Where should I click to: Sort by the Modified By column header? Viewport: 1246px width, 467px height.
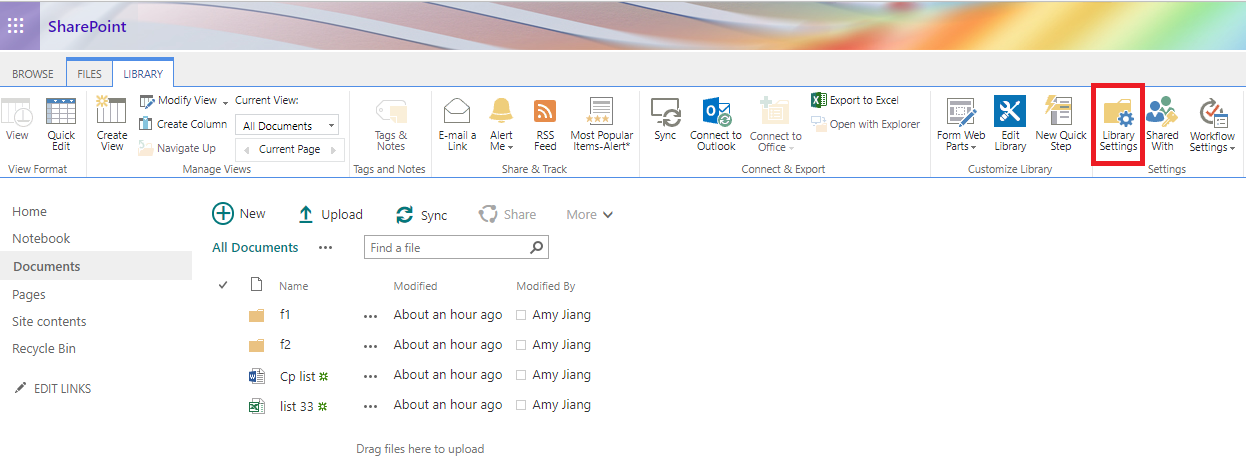click(x=545, y=286)
